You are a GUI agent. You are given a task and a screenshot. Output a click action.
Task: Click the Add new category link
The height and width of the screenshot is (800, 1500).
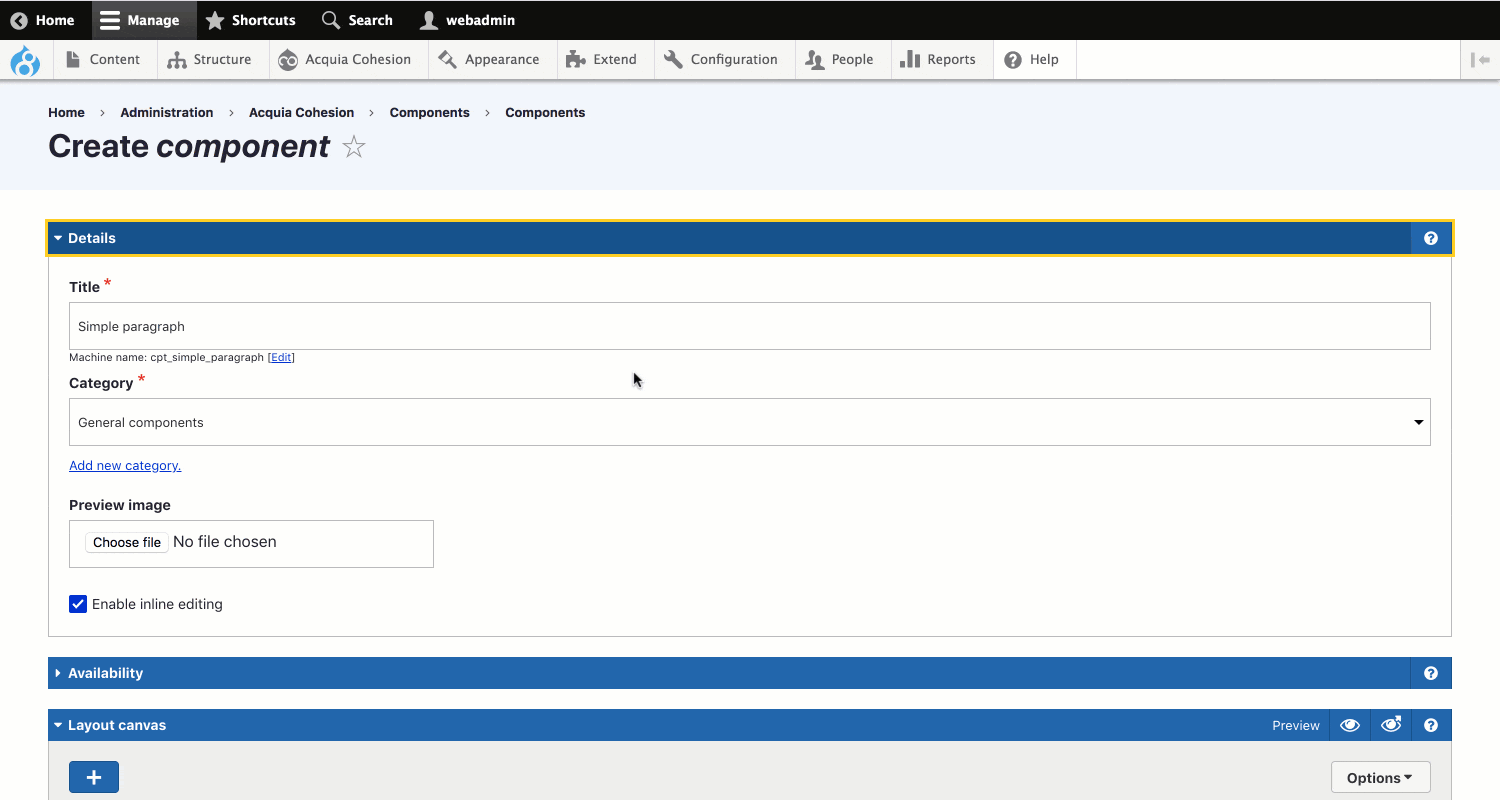(x=125, y=465)
